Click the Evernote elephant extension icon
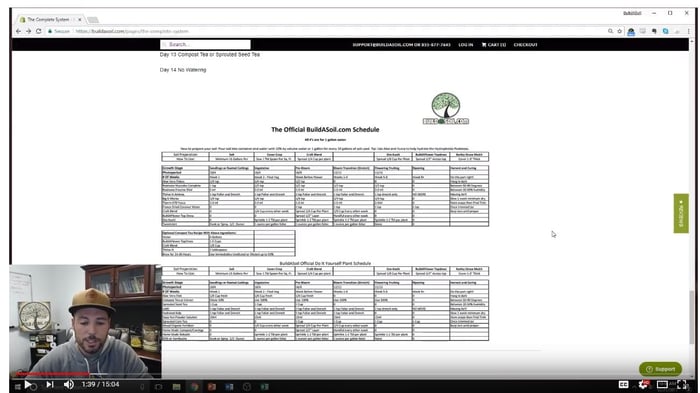 (x=654, y=31)
